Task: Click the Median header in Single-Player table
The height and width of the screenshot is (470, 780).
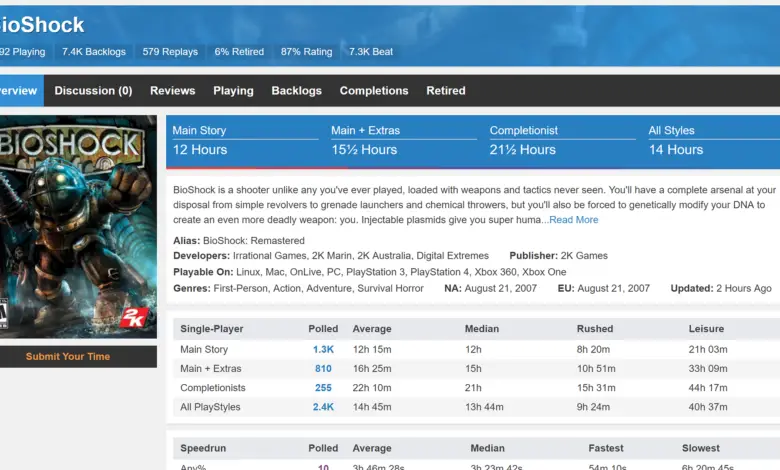Action: pos(482,329)
